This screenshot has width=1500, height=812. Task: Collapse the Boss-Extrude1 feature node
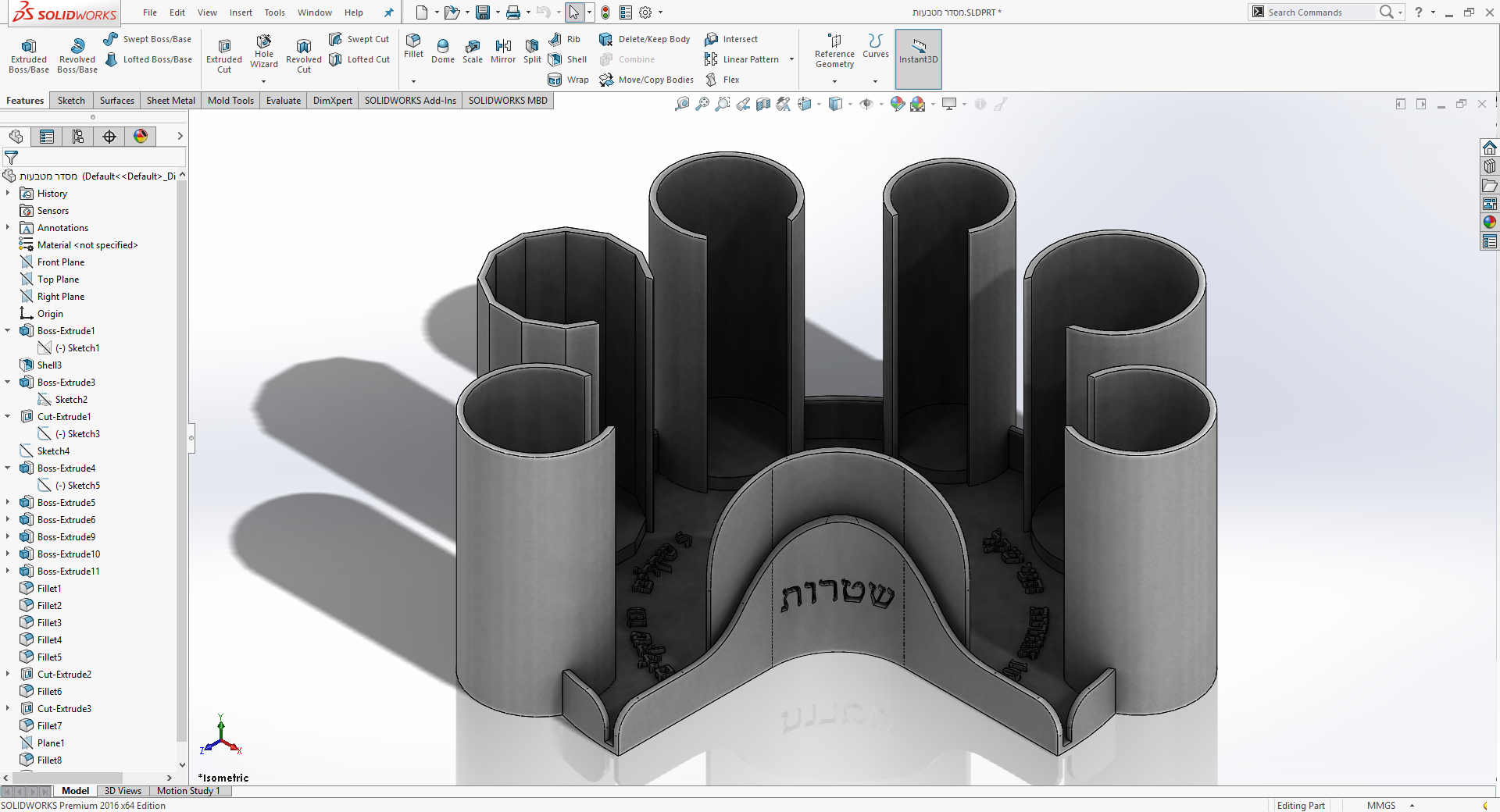tap(8, 330)
